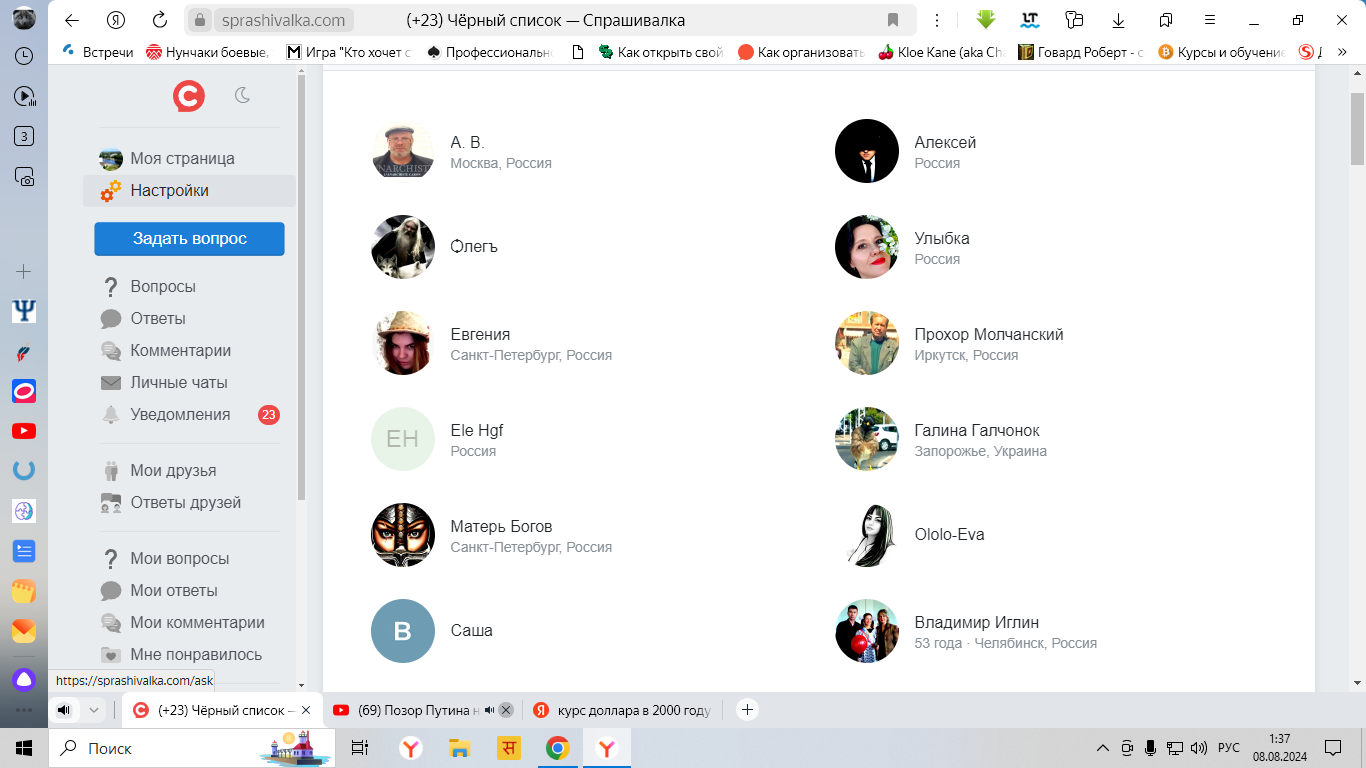
Task: Toggle the sound button at tab bar left
Action: click(65, 710)
